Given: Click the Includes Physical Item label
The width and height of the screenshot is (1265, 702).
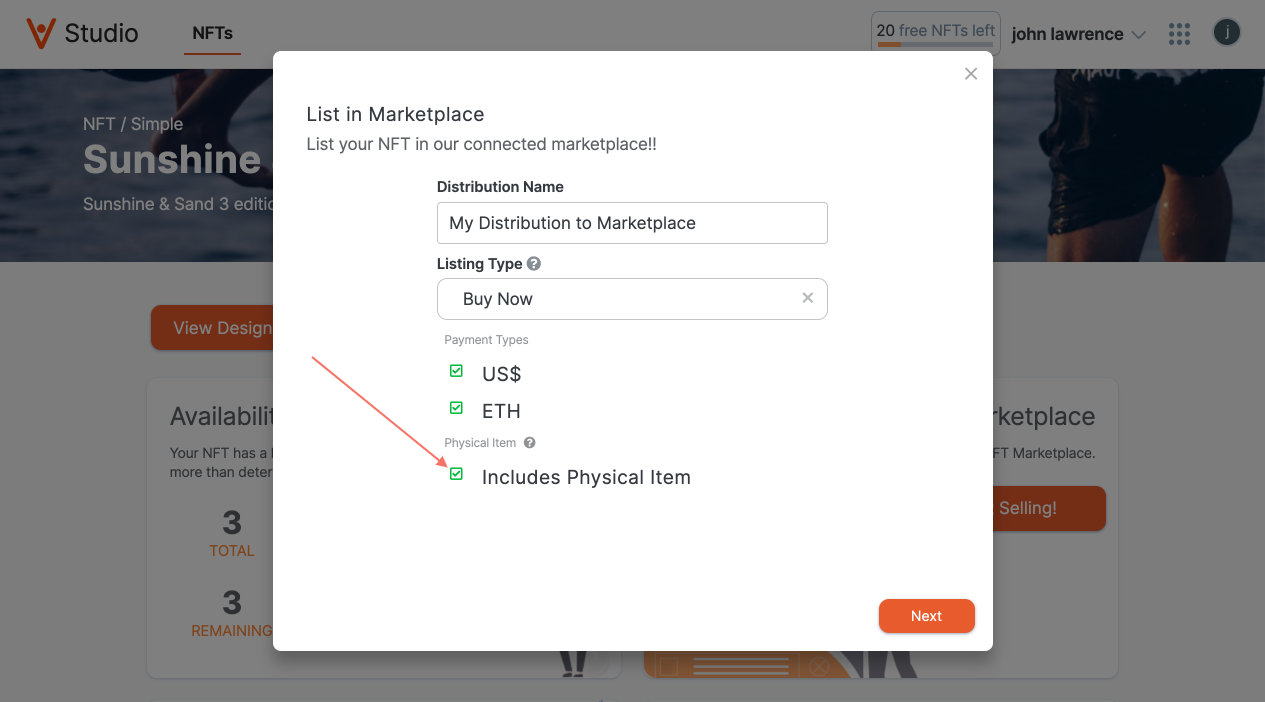Looking at the screenshot, I should click(586, 477).
